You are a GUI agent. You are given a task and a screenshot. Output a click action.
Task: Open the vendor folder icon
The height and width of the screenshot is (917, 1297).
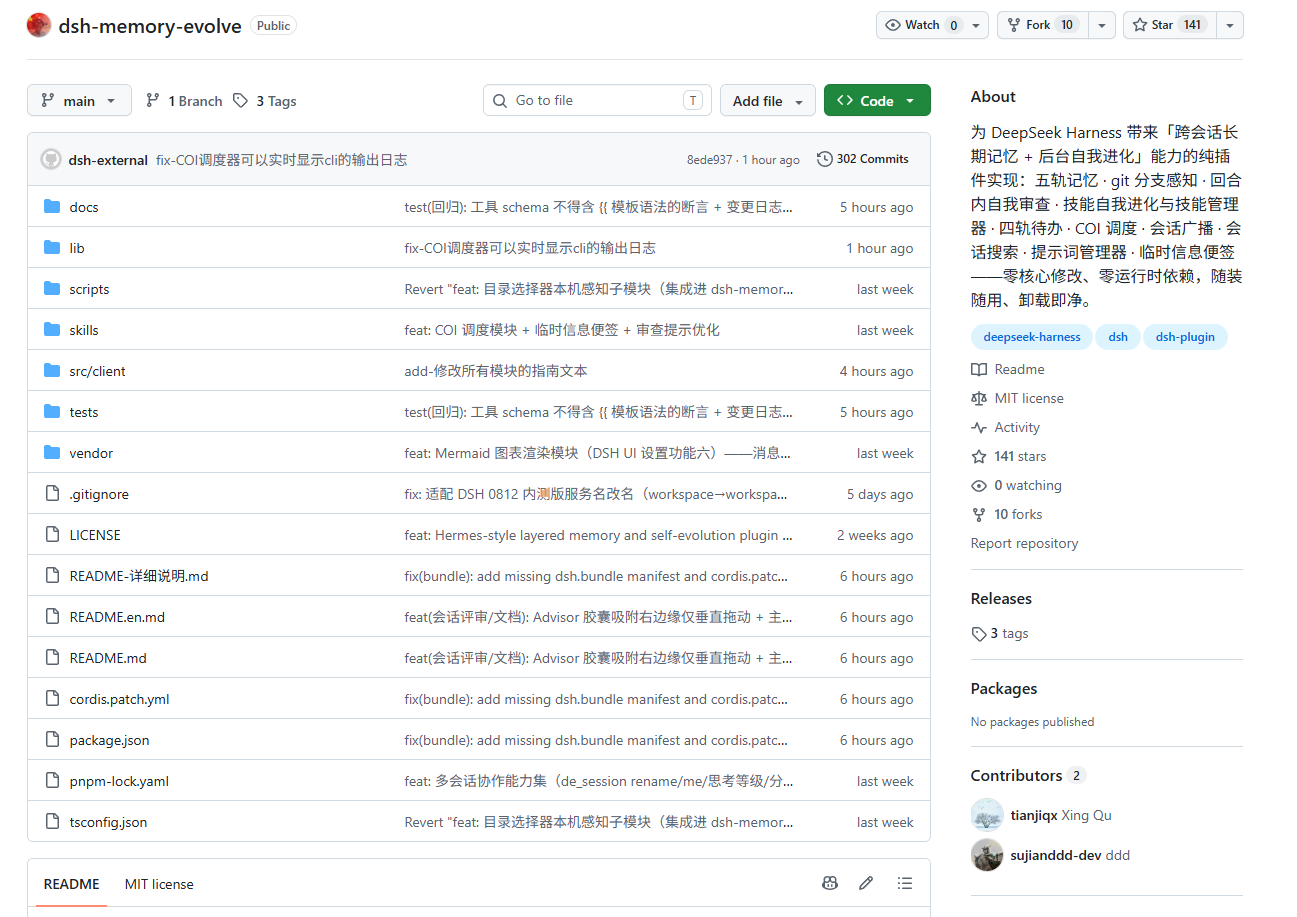52,453
